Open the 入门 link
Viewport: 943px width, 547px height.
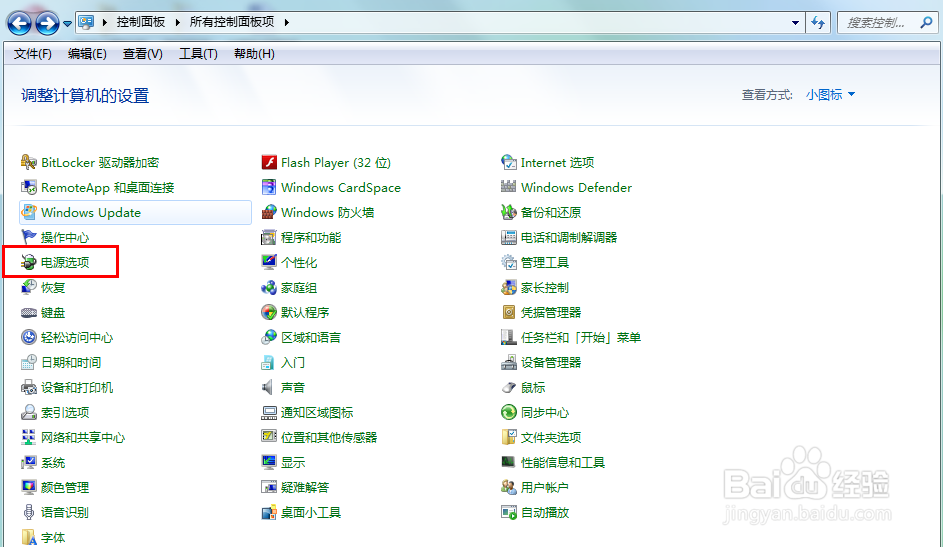pos(293,362)
